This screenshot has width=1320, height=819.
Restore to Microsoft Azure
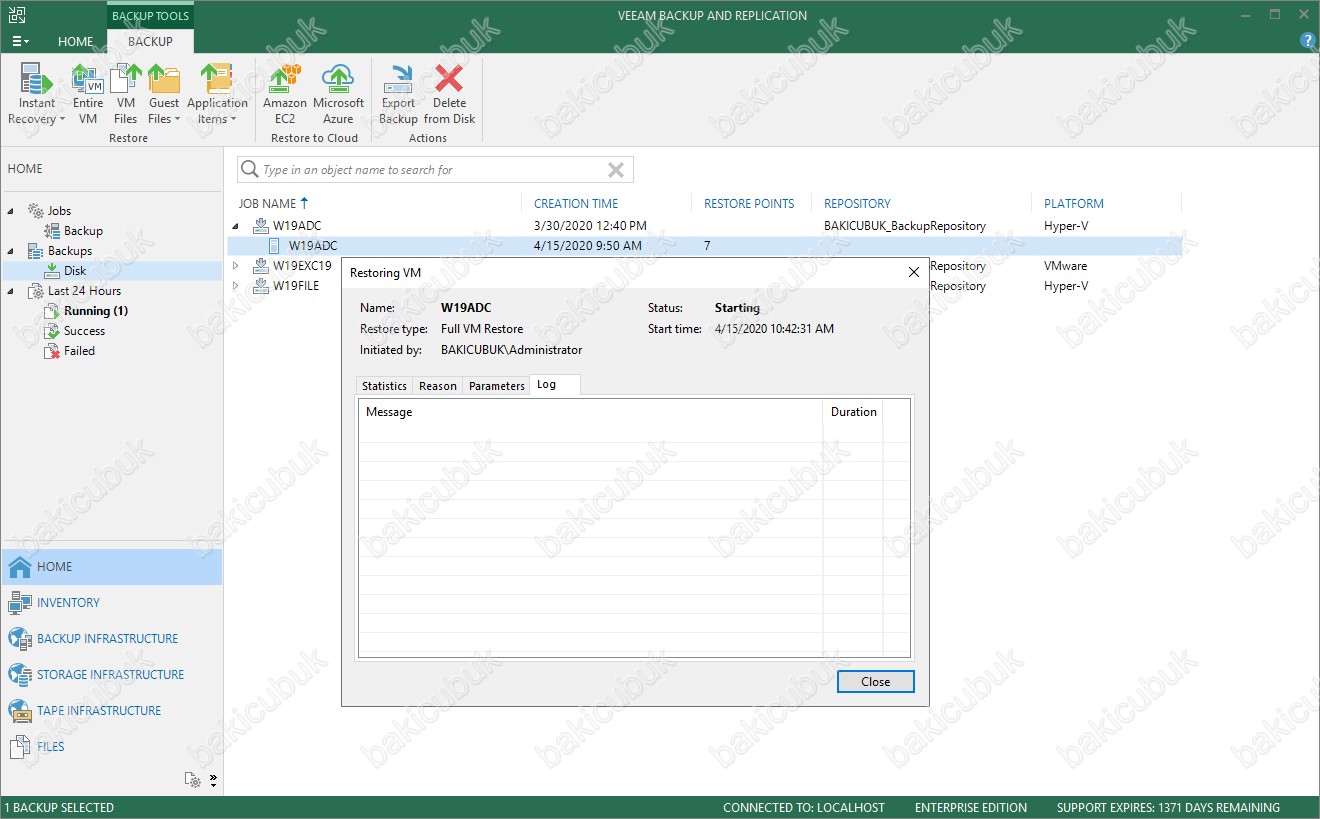coord(339,95)
